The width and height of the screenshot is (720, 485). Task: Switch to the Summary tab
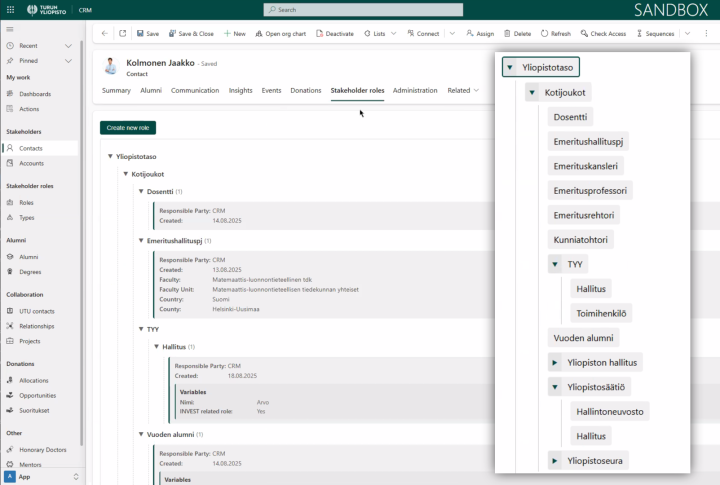(116, 90)
